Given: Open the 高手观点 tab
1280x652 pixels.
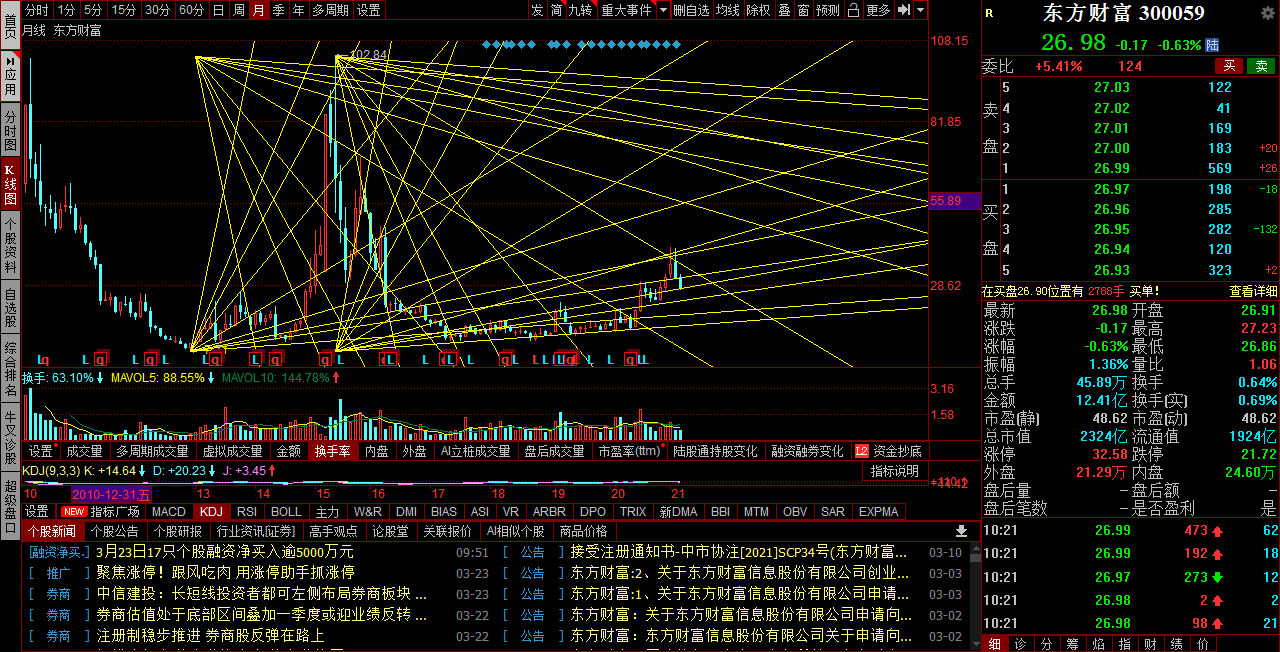Looking at the screenshot, I should tap(333, 531).
